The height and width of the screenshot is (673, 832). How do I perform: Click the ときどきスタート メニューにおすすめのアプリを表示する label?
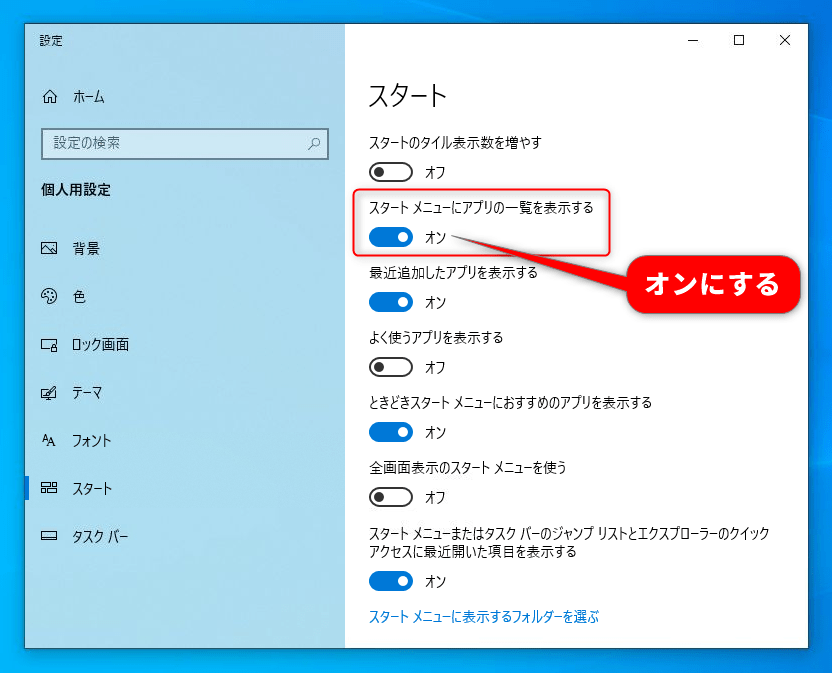(510, 402)
